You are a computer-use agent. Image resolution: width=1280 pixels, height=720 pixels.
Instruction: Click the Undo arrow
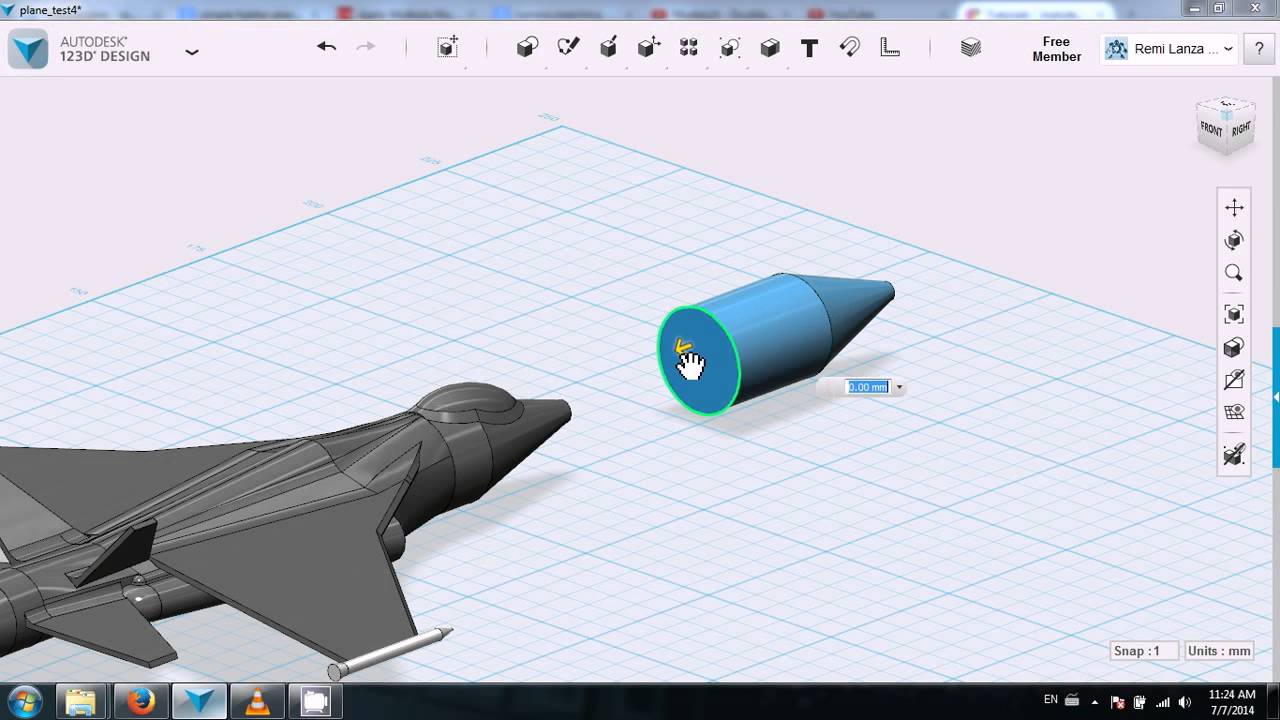click(326, 47)
